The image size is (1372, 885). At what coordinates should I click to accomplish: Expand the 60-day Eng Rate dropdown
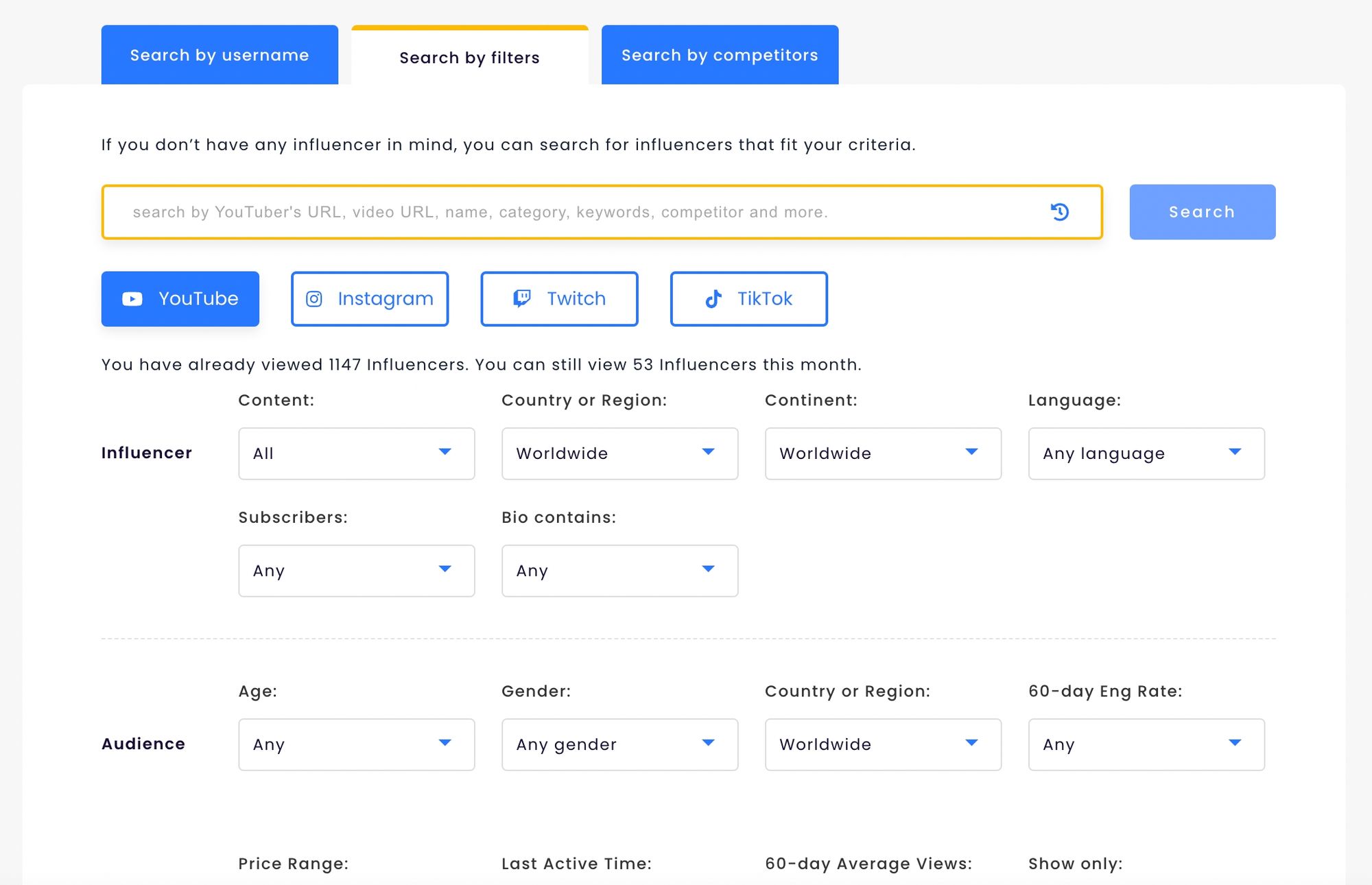click(x=1146, y=744)
